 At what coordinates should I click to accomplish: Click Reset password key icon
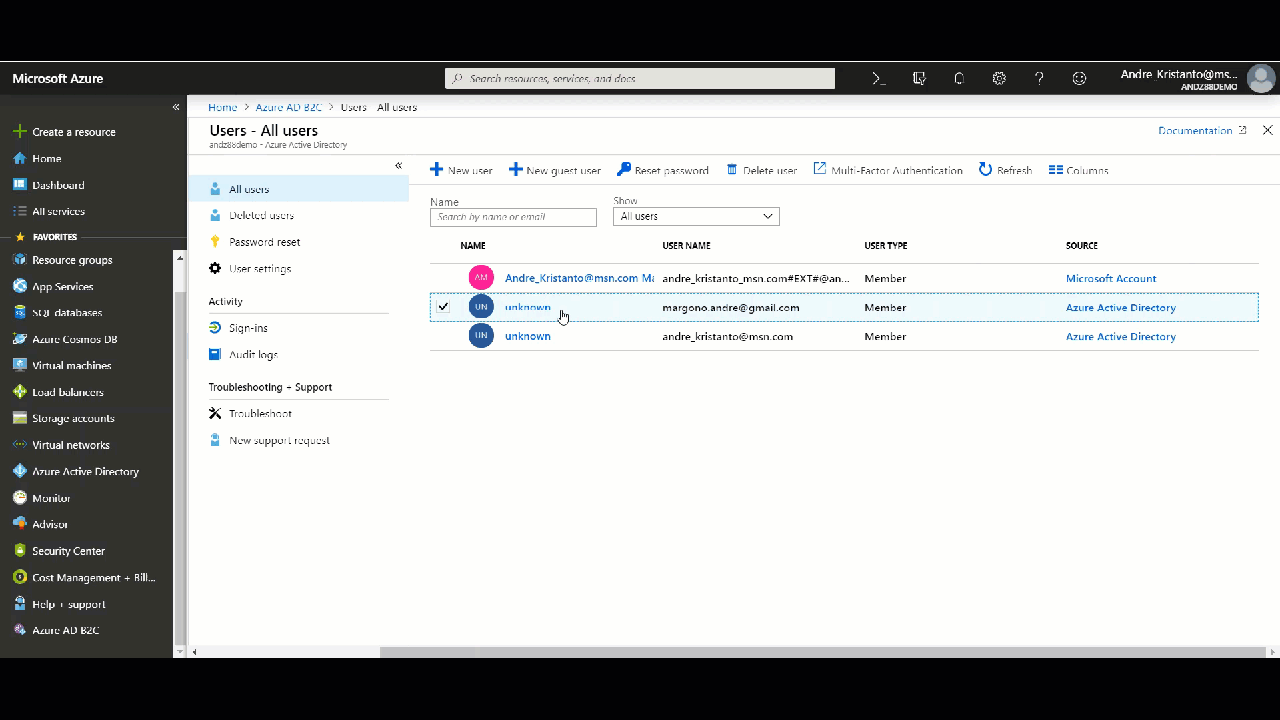point(624,170)
